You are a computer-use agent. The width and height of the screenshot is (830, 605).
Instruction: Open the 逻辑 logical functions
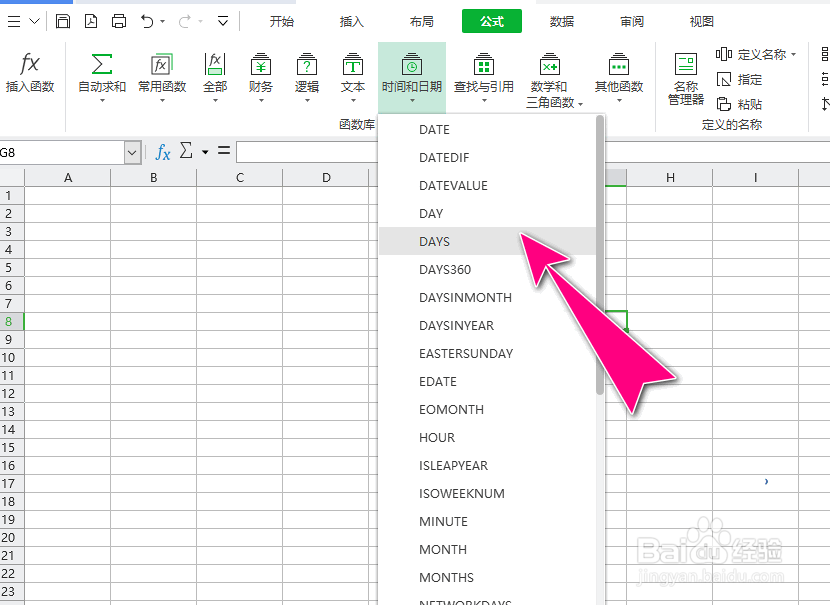coord(306,77)
